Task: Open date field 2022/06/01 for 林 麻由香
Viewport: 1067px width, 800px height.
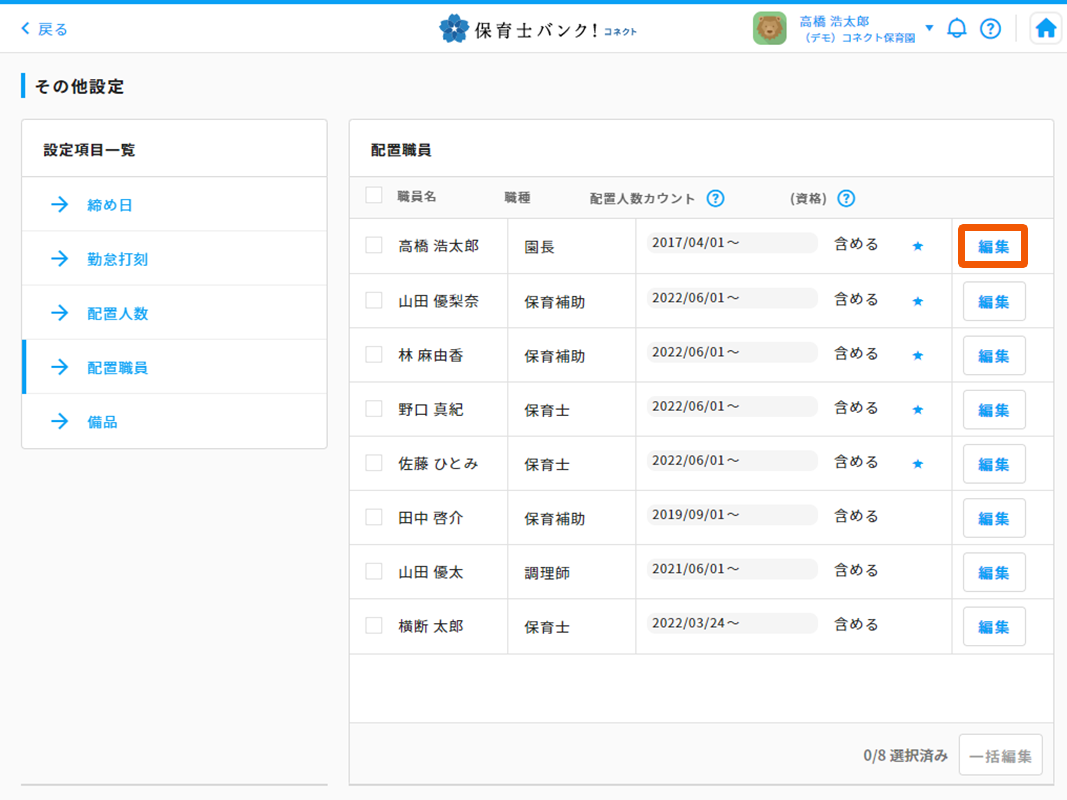Action: tap(731, 353)
